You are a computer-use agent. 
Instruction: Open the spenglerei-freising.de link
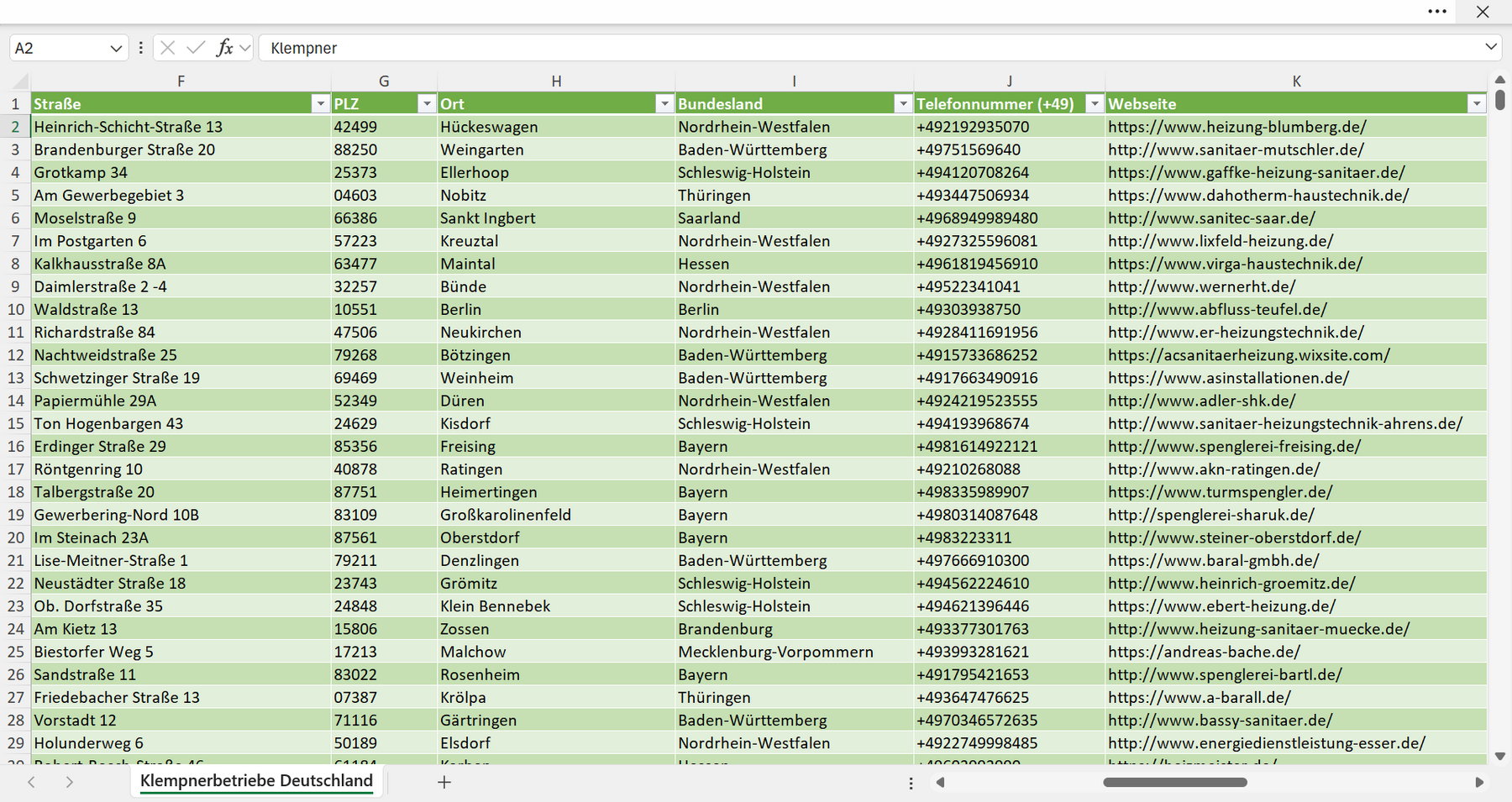coord(1234,447)
